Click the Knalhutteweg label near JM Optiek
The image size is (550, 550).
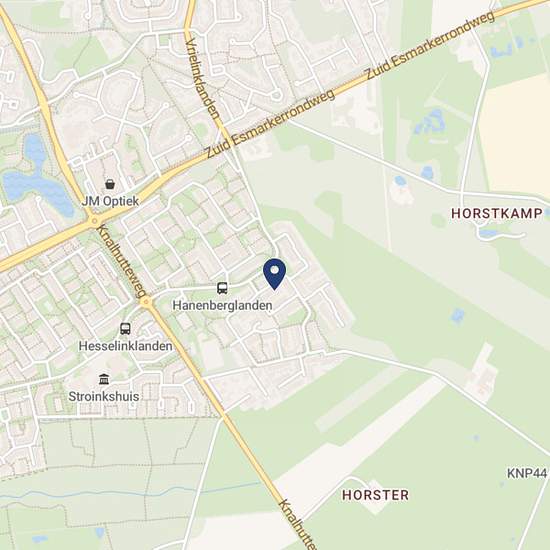coord(121,261)
